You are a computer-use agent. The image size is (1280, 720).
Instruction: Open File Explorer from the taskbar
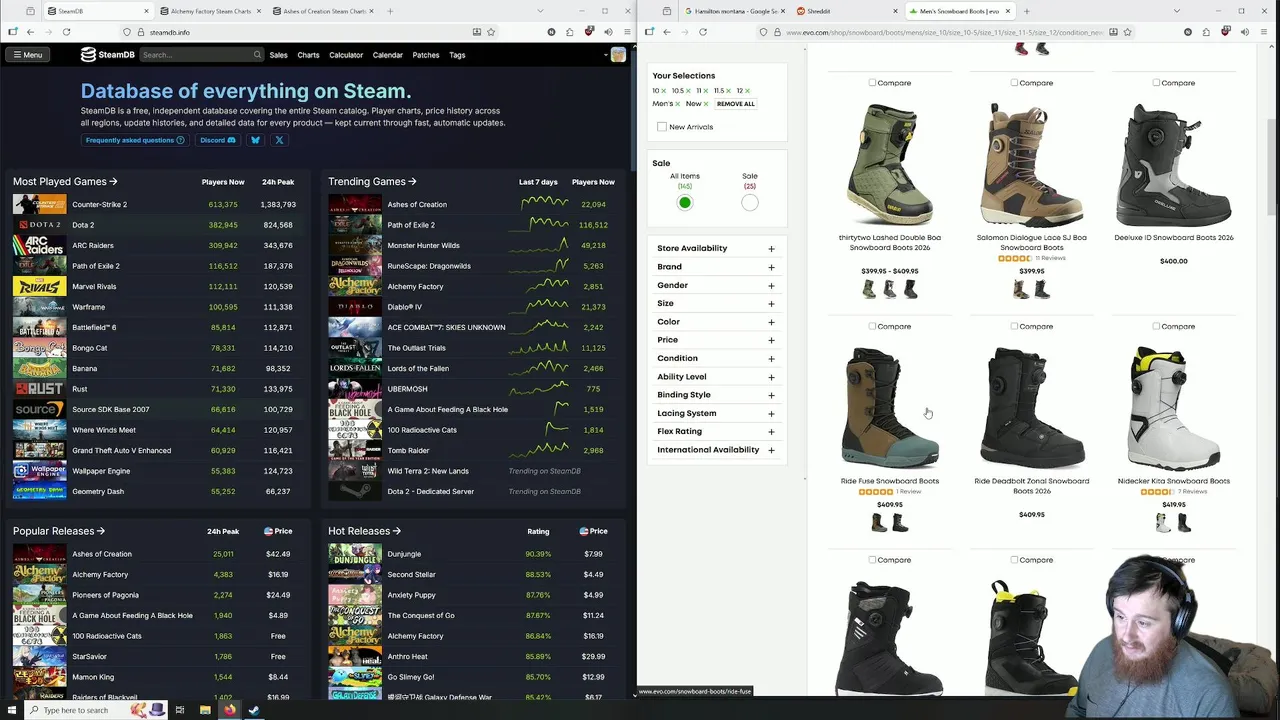tap(205, 710)
